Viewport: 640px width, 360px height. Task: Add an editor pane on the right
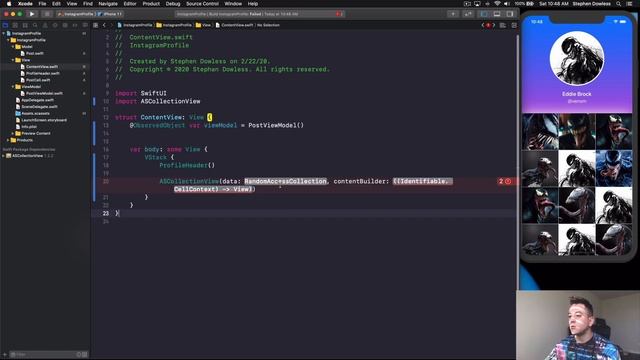tap(514, 25)
